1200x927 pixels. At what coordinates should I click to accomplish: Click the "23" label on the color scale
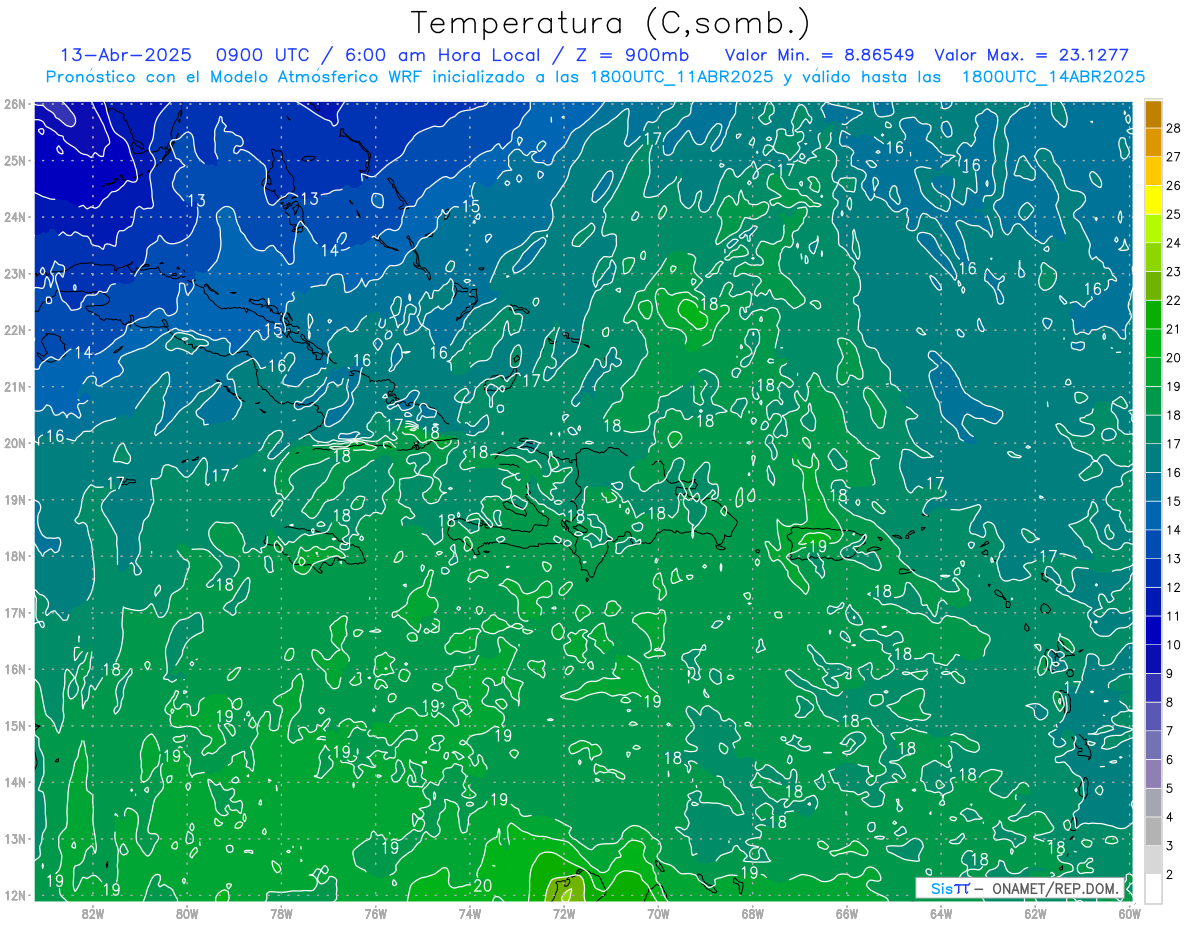(x=1173, y=271)
